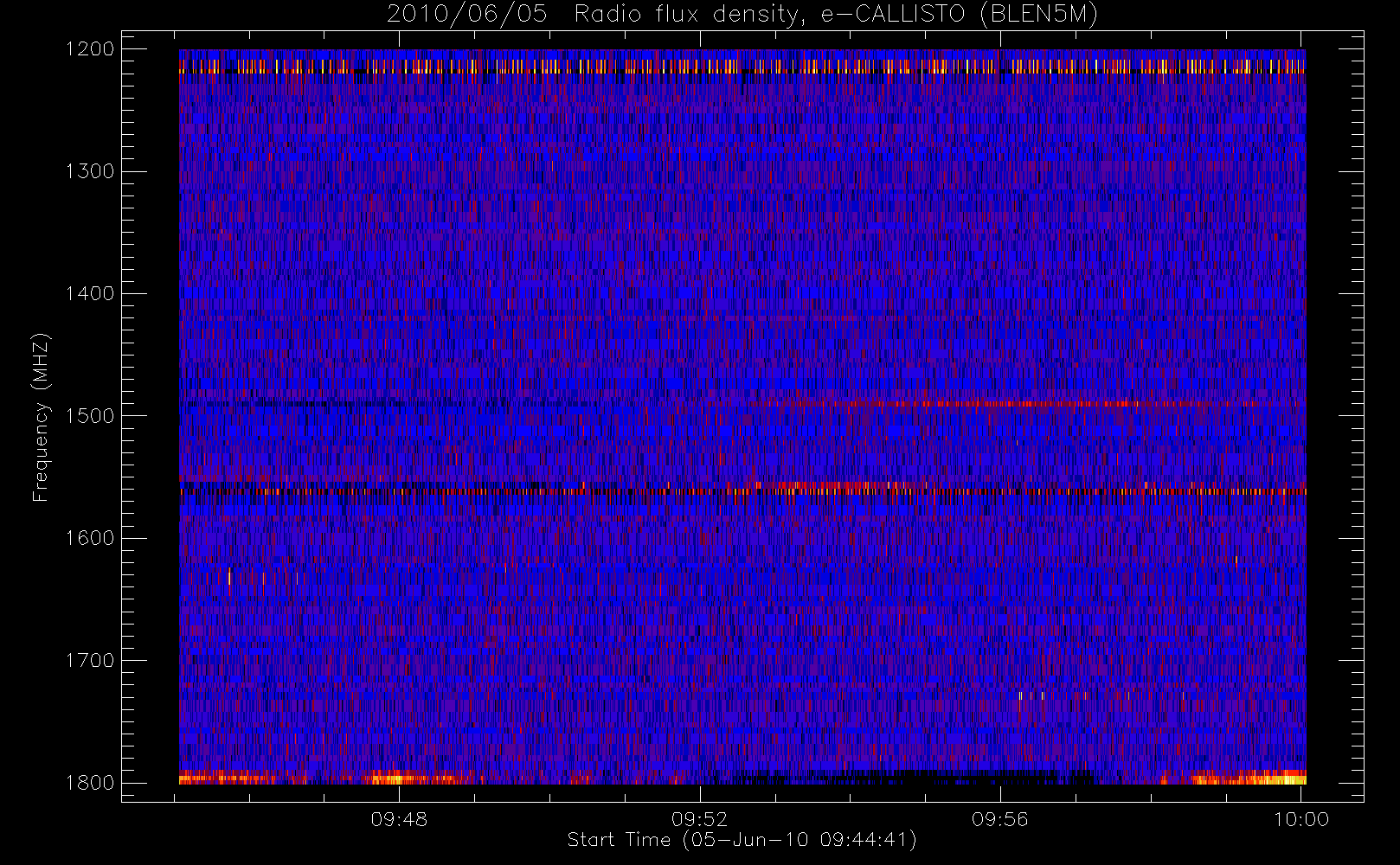1400x865 pixels.
Task: Click the 09:48 time tick label
Action: coord(399,819)
